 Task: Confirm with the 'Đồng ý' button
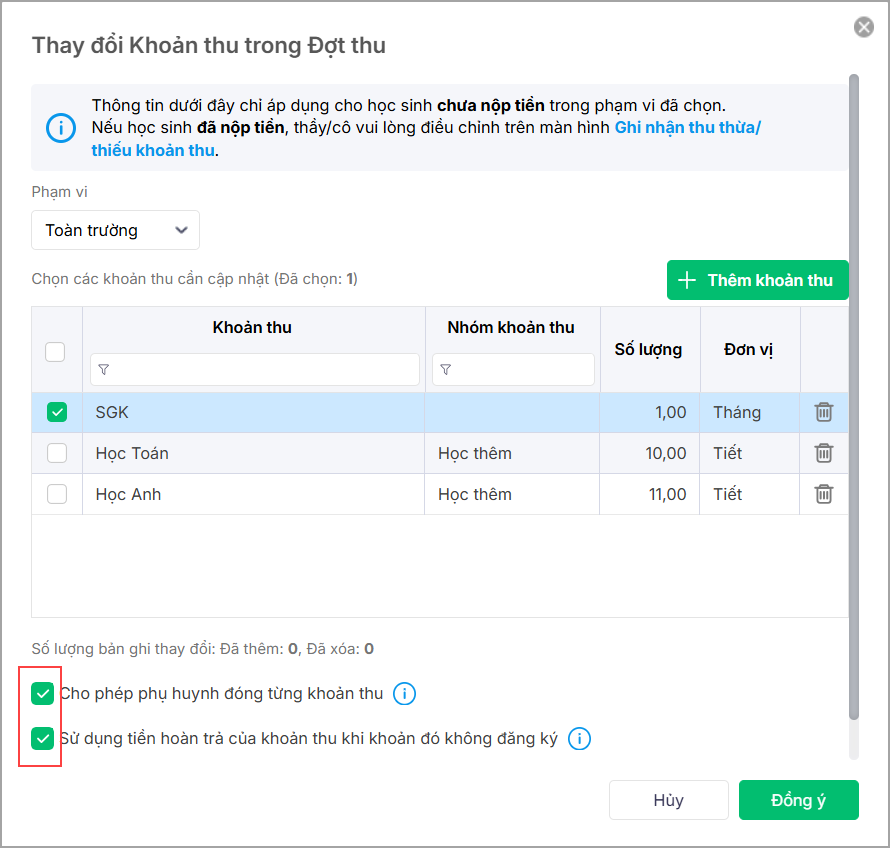coord(798,800)
